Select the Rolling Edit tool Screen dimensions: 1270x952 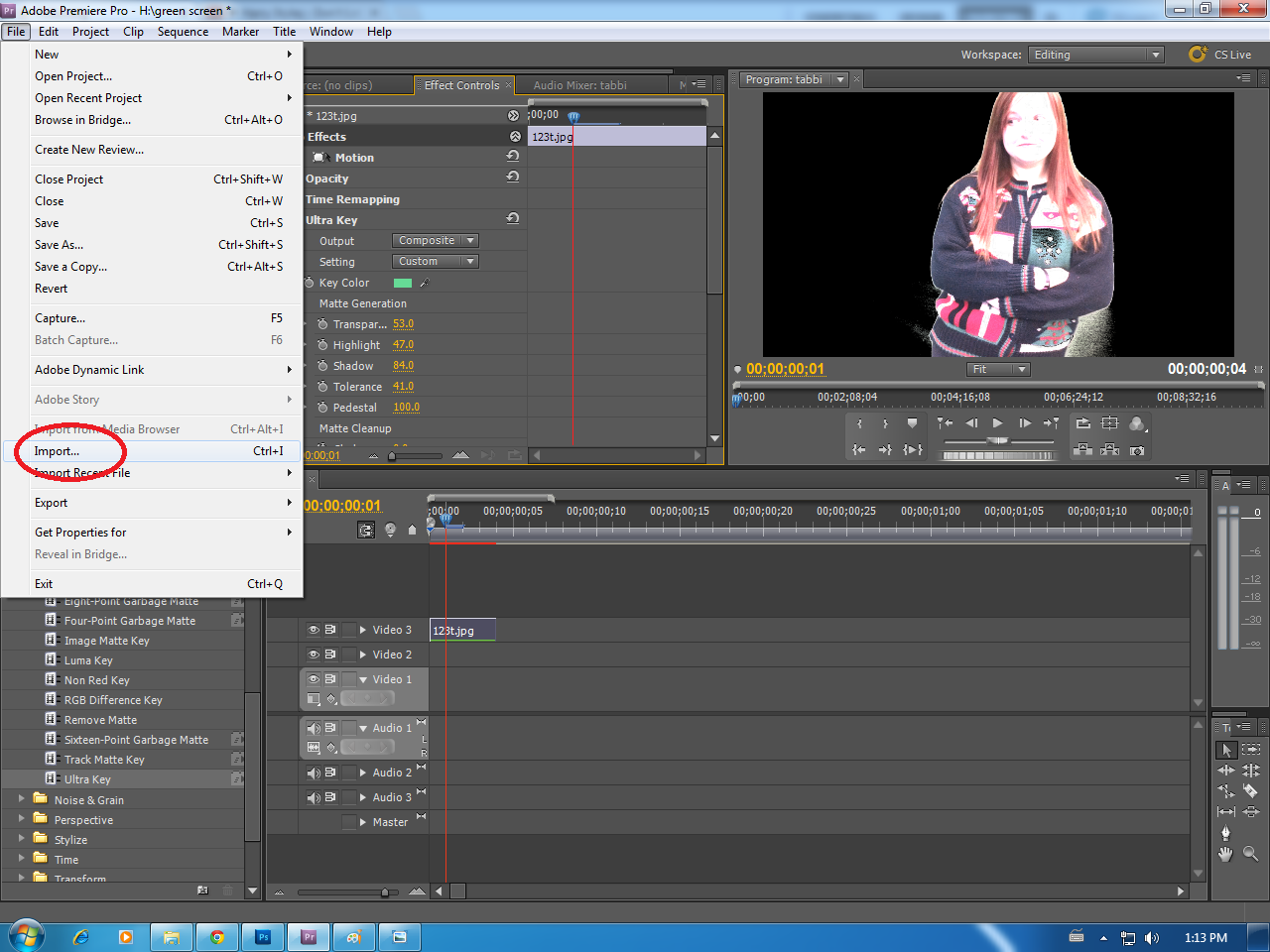[1251, 771]
